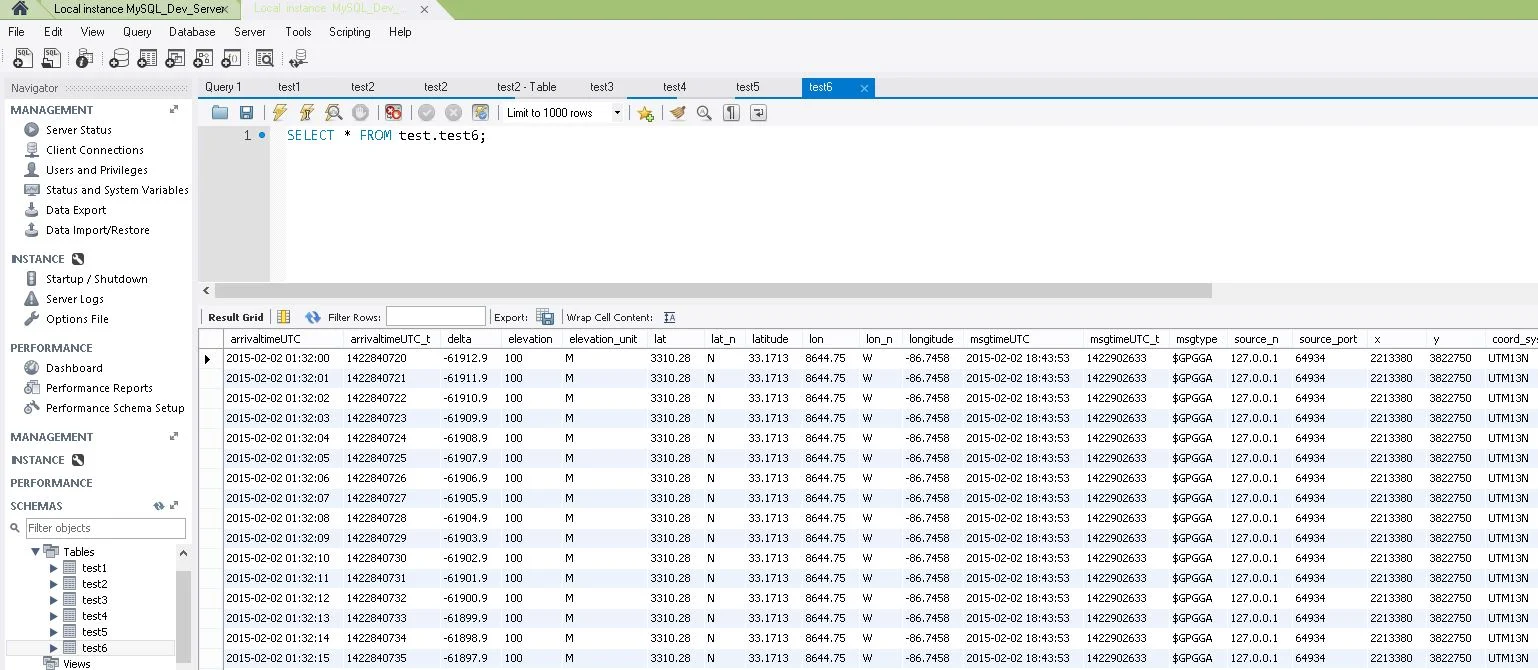
Task: Refresh the result grid data
Action: (x=313, y=317)
